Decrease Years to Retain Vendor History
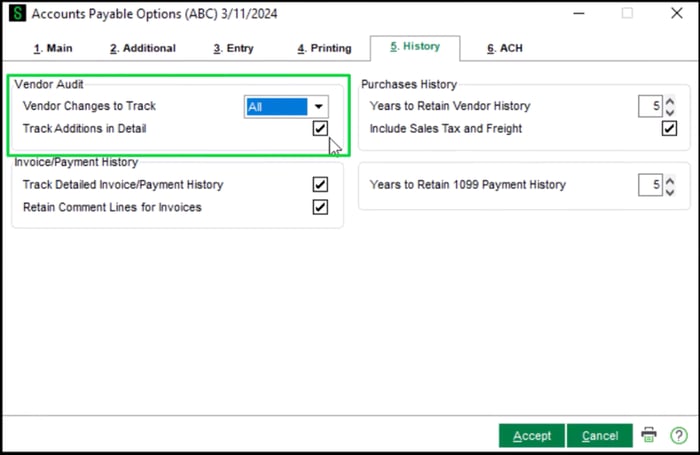The height and width of the screenshot is (455, 700). pos(670,111)
